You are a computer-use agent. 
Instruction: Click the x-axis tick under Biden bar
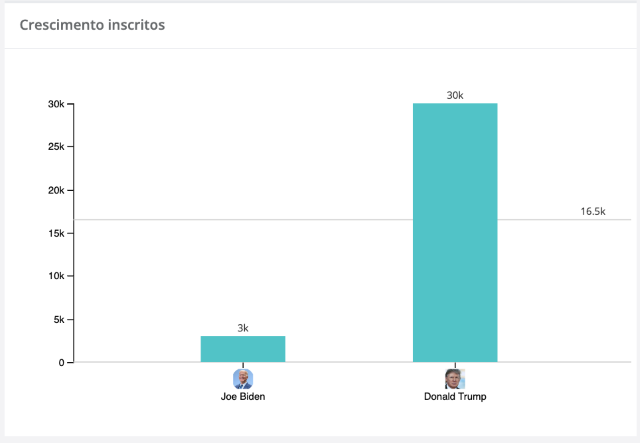coord(243,365)
